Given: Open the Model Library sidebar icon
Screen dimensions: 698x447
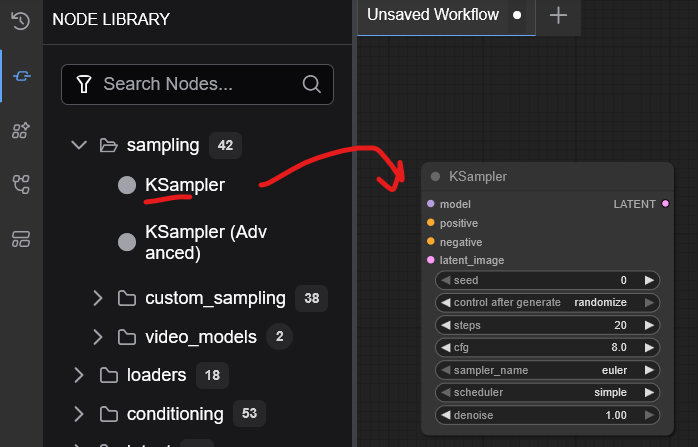Looking at the screenshot, I should coord(20,129).
